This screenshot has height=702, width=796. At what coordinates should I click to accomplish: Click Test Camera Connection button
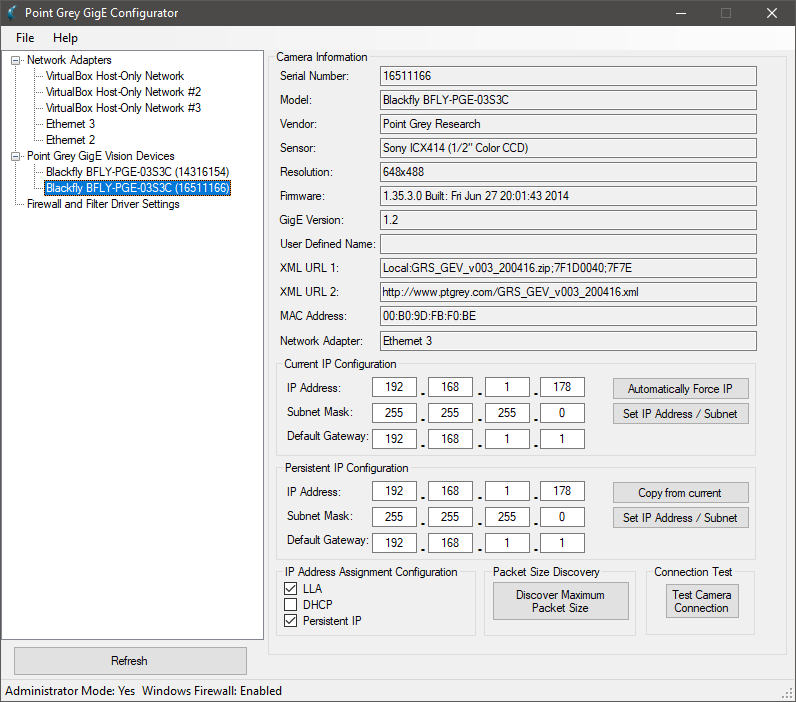pyautogui.click(x=702, y=601)
